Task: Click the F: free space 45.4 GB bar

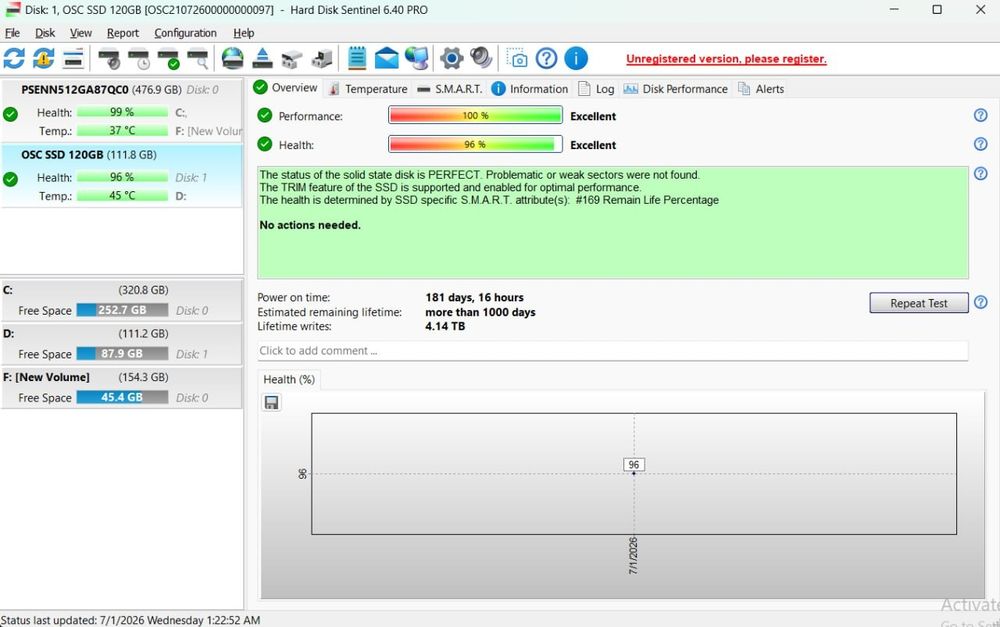Action: tap(122, 397)
